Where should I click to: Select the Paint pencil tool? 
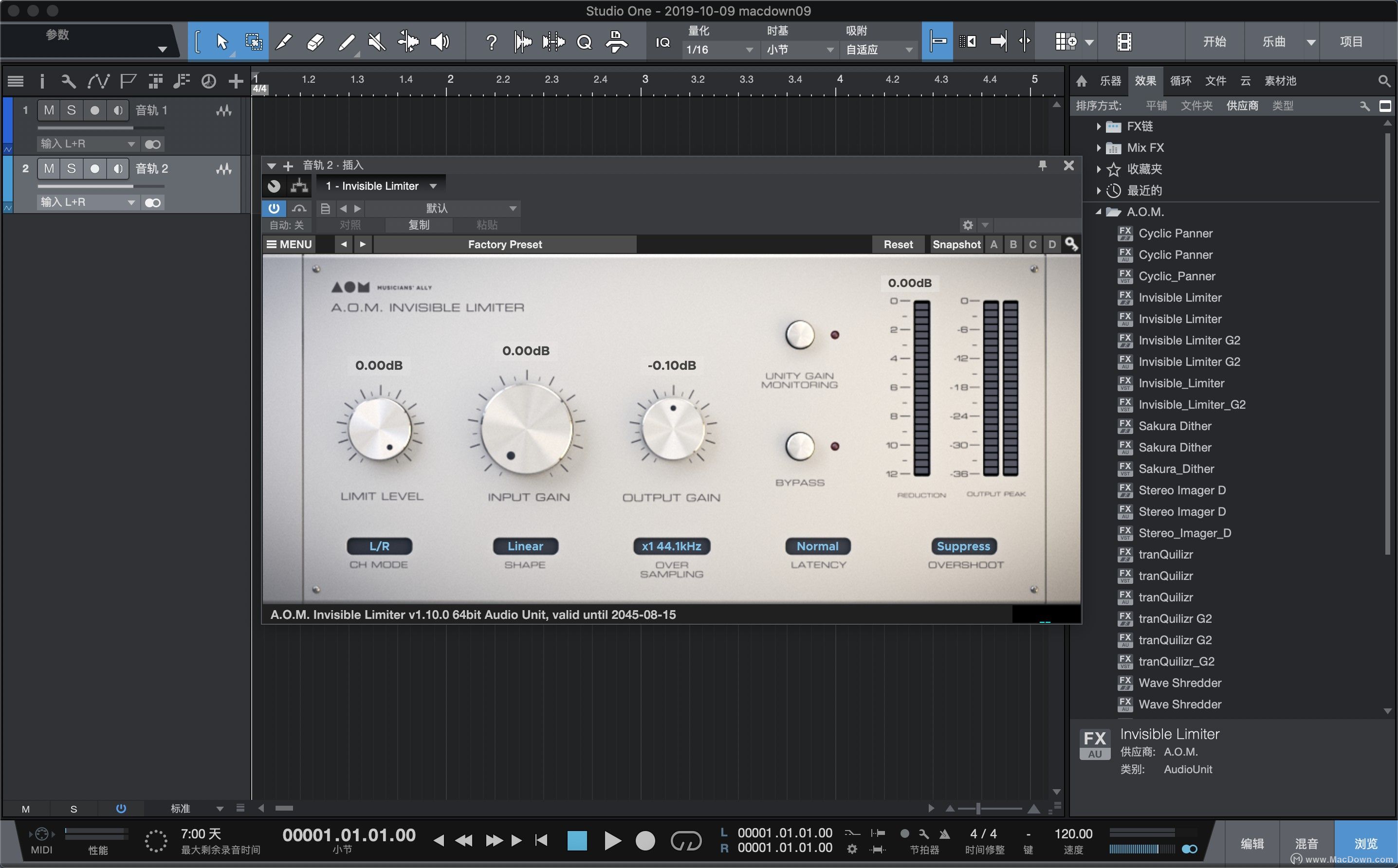[x=347, y=41]
